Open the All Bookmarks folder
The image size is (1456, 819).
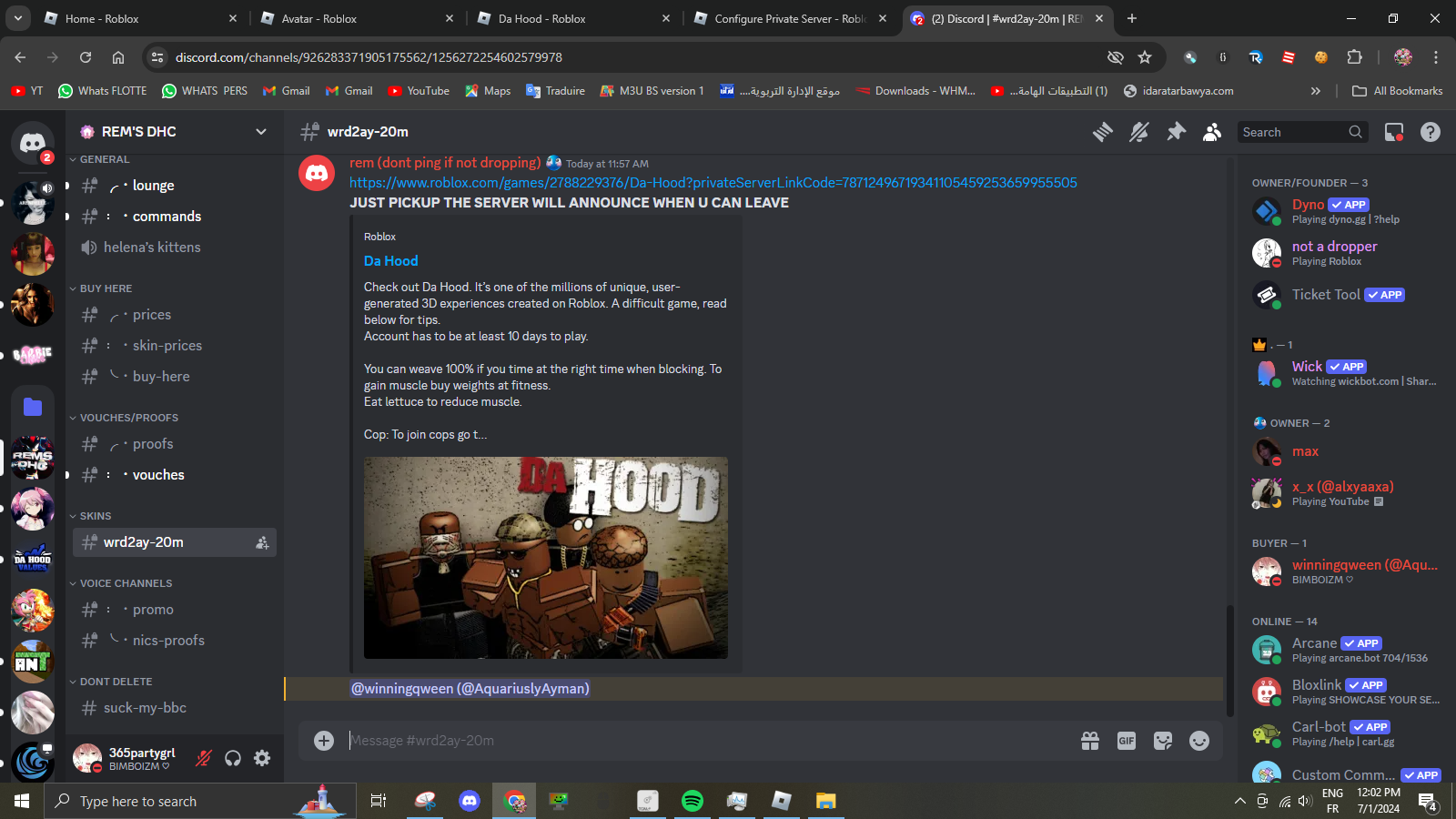point(1397,91)
